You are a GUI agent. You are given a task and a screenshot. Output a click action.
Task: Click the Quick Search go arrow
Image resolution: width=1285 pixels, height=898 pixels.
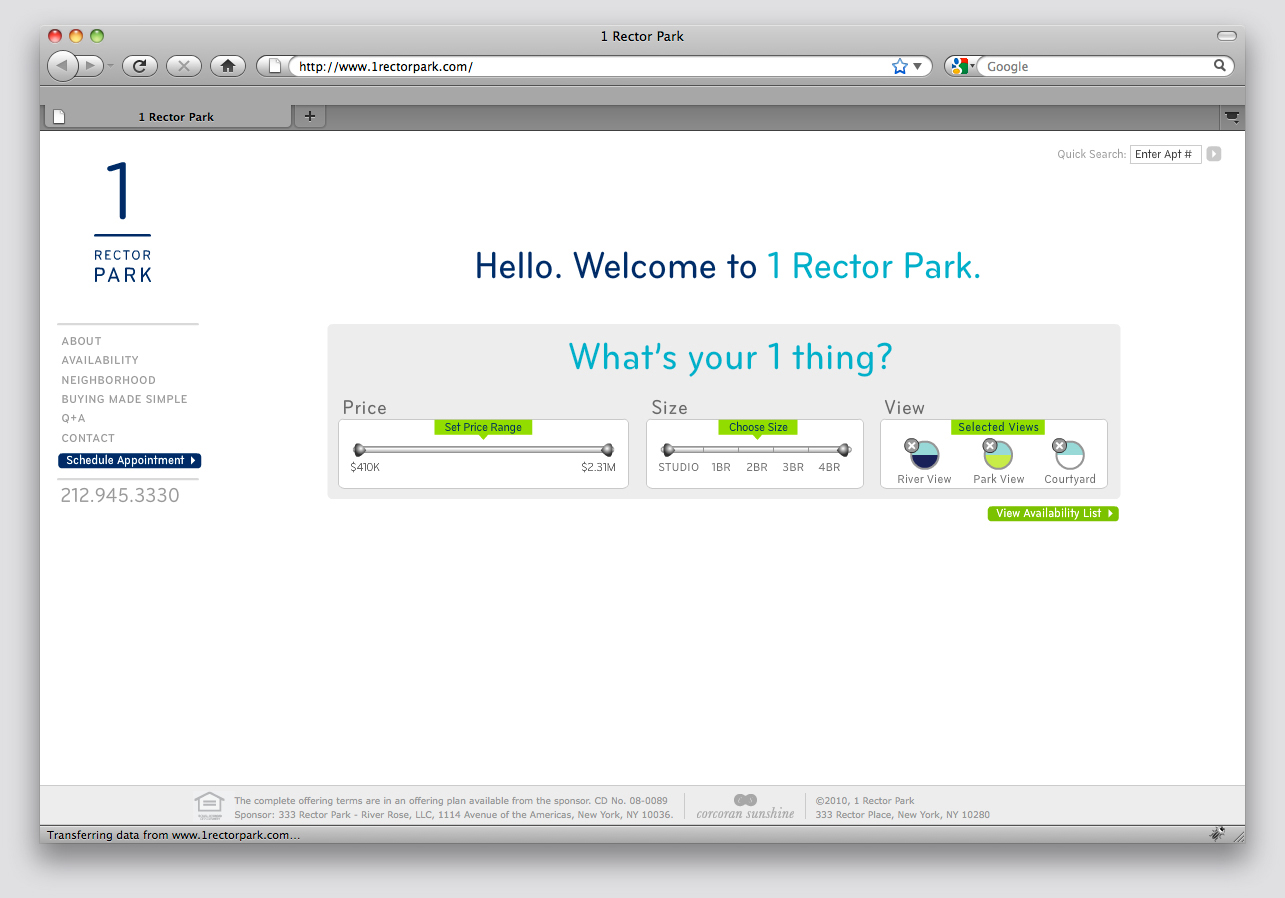(x=1213, y=154)
